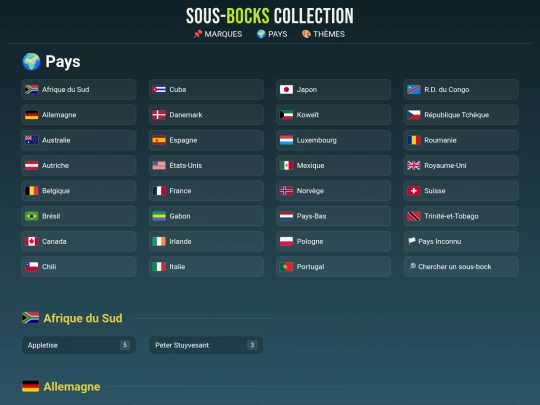Image resolution: width=540 pixels, height=405 pixels.
Task: Click the Luxembourg flag icon
Action: pos(286,140)
